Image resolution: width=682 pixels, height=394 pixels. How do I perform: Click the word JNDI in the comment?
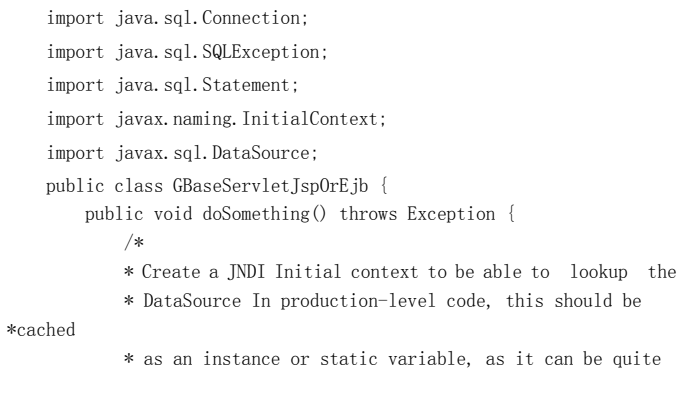(x=246, y=272)
